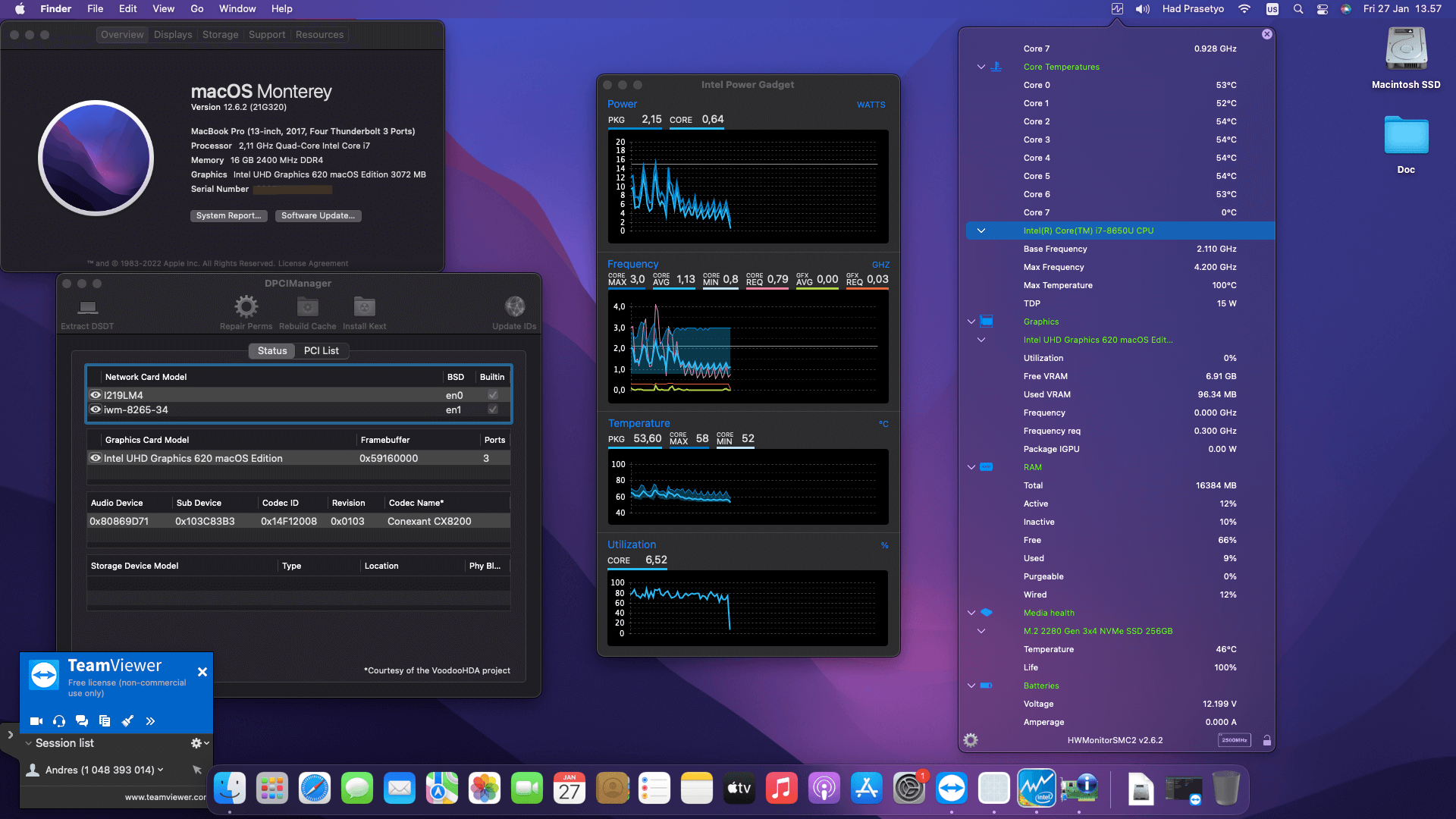The height and width of the screenshot is (819, 1456).
Task: Open HWMonitorSMC2 settings gear icon
Action: [x=971, y=740]
